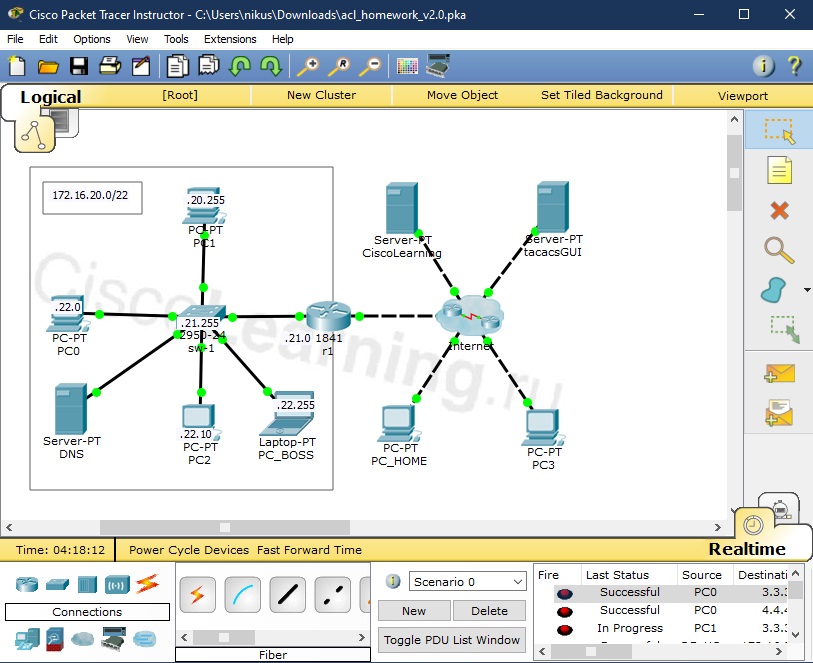Click Toggle PDU List Window

point(452,640)
